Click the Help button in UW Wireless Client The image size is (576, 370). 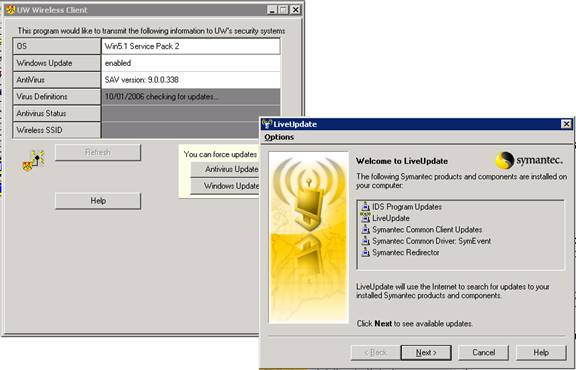click(98, 201)
